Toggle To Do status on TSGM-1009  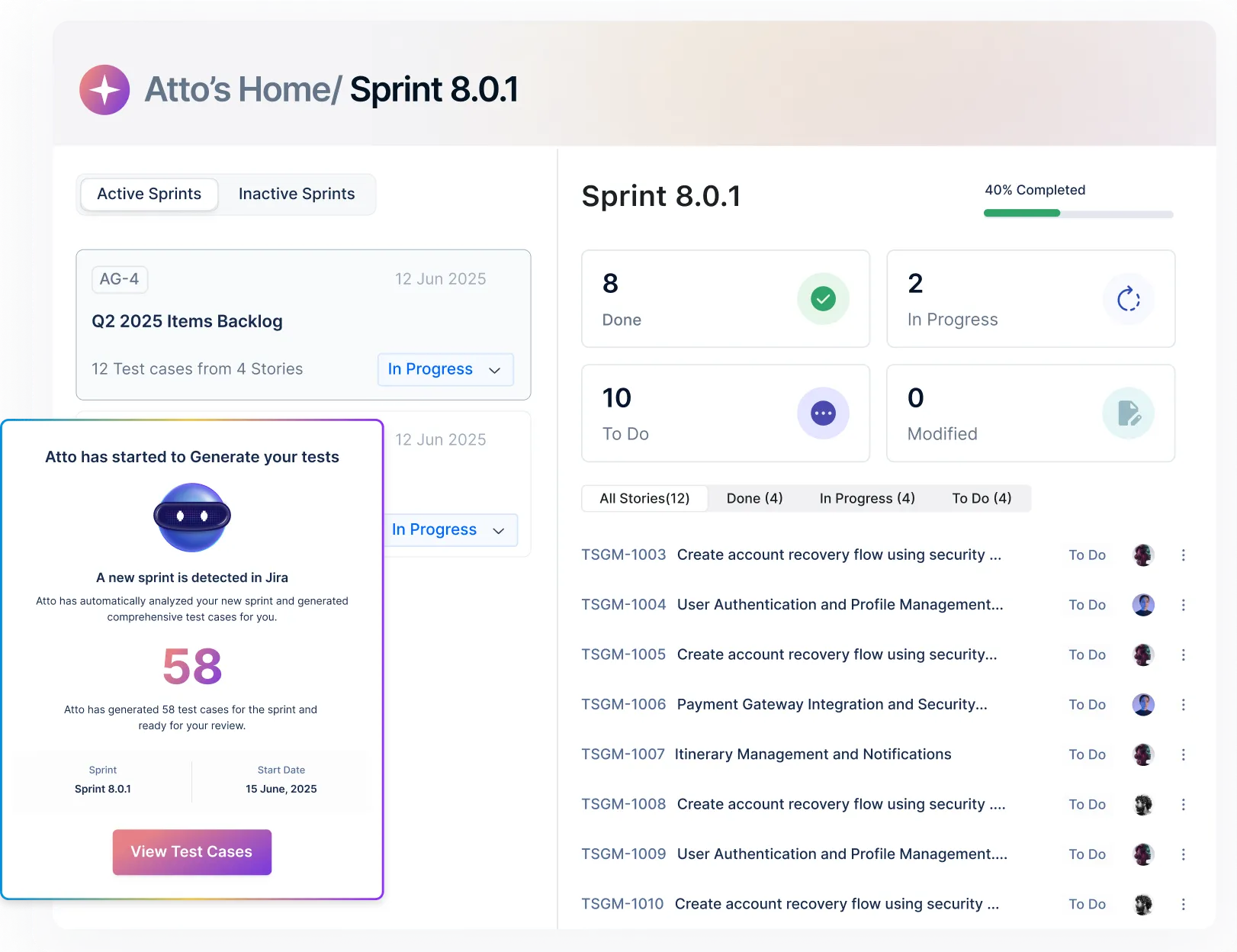[1087, 854]
